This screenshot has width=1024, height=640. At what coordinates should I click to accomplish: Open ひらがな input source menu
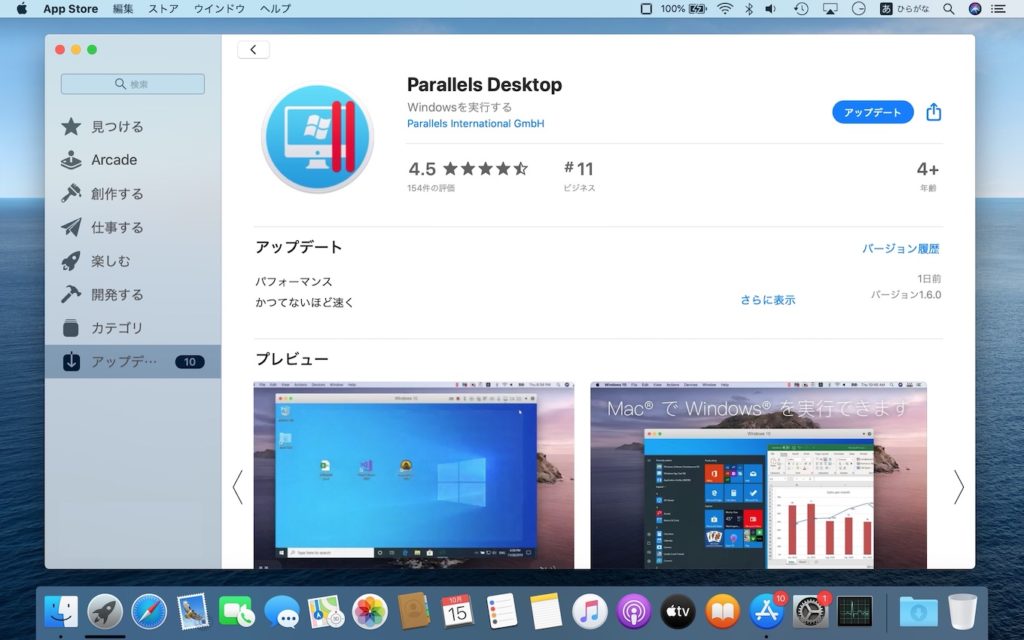point(904,8)
